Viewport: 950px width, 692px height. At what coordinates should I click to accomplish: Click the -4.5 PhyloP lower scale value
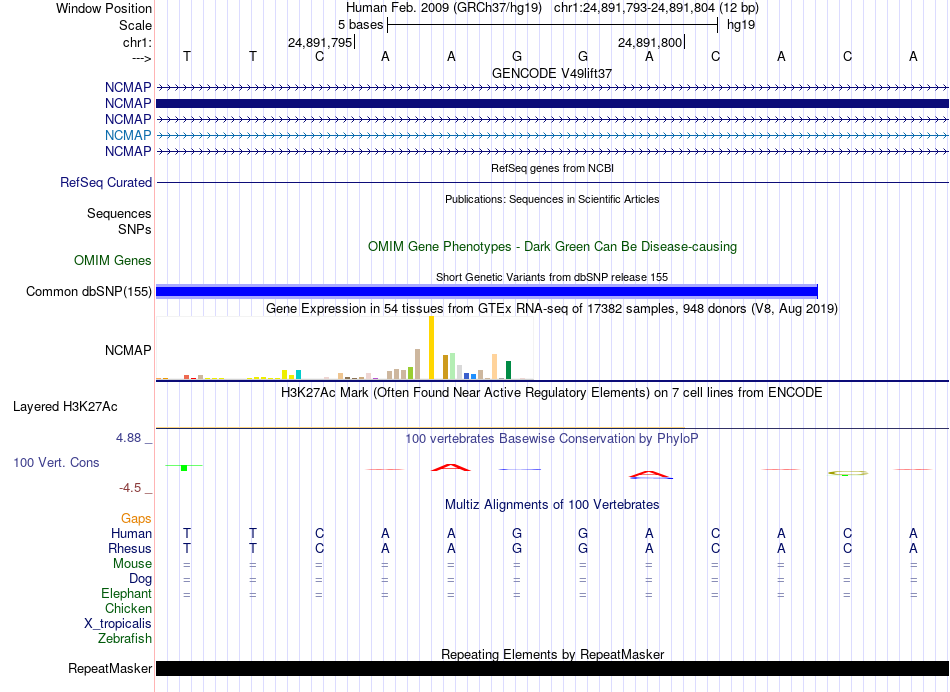[130, 488]
